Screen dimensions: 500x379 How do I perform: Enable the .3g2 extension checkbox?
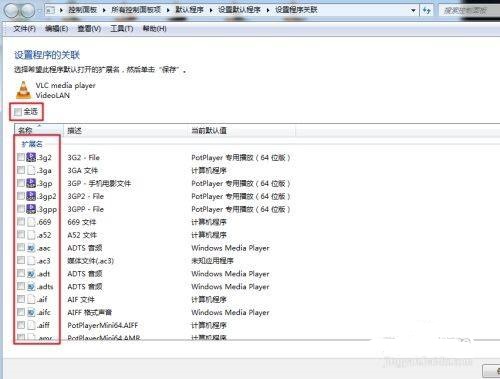[x=21, y=157]
